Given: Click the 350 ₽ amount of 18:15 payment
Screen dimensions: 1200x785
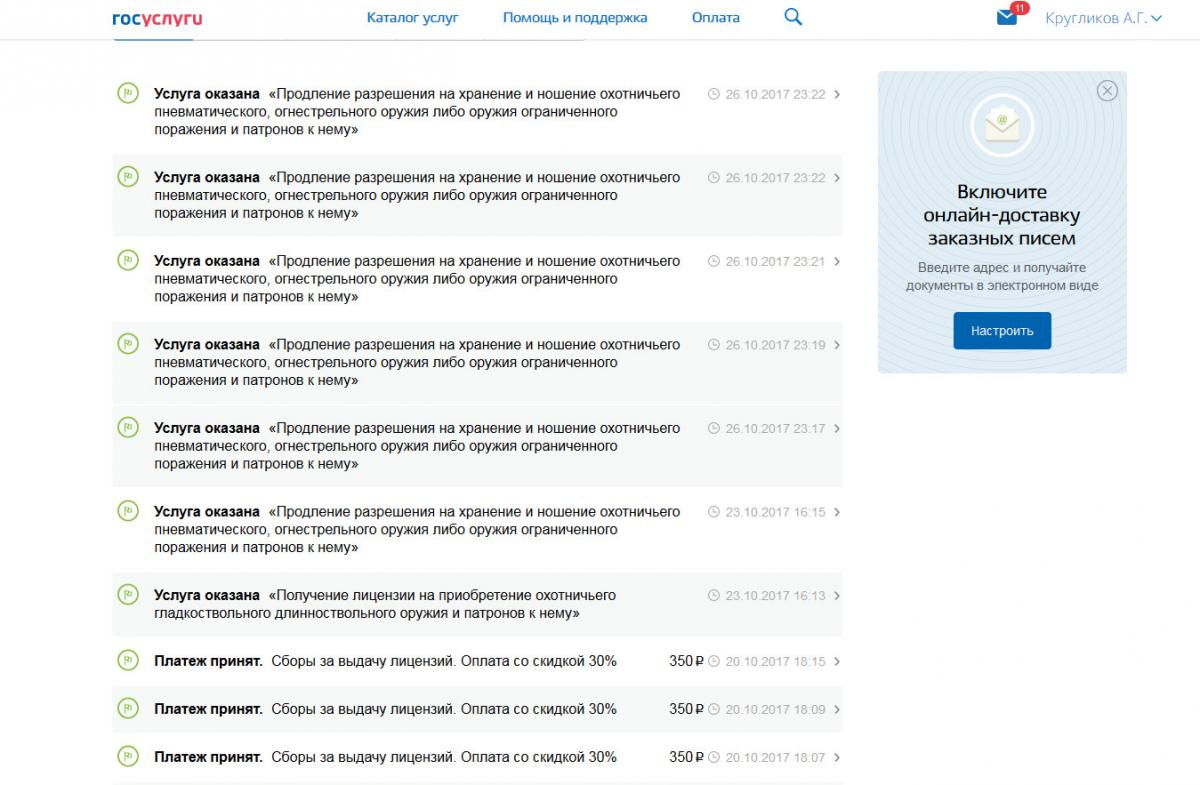Looking at the screenshot, I should click(x=687, y=661).
